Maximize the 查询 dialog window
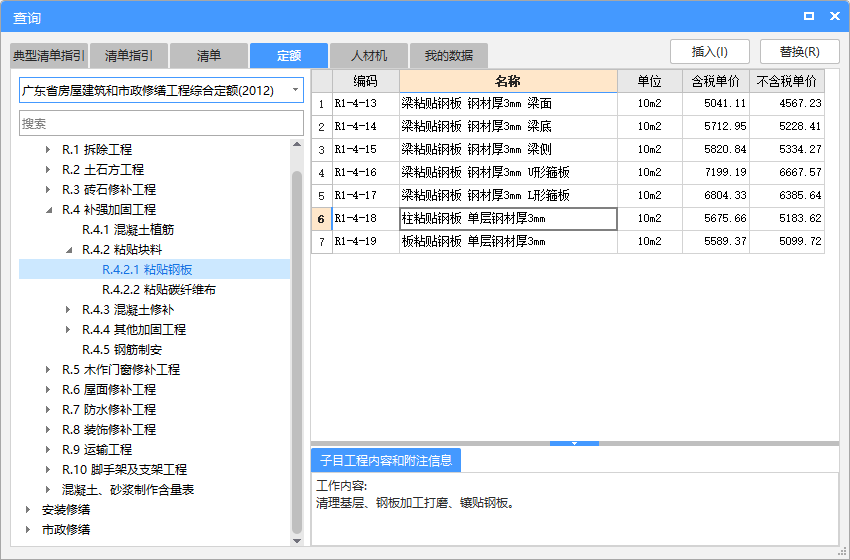 809,16
